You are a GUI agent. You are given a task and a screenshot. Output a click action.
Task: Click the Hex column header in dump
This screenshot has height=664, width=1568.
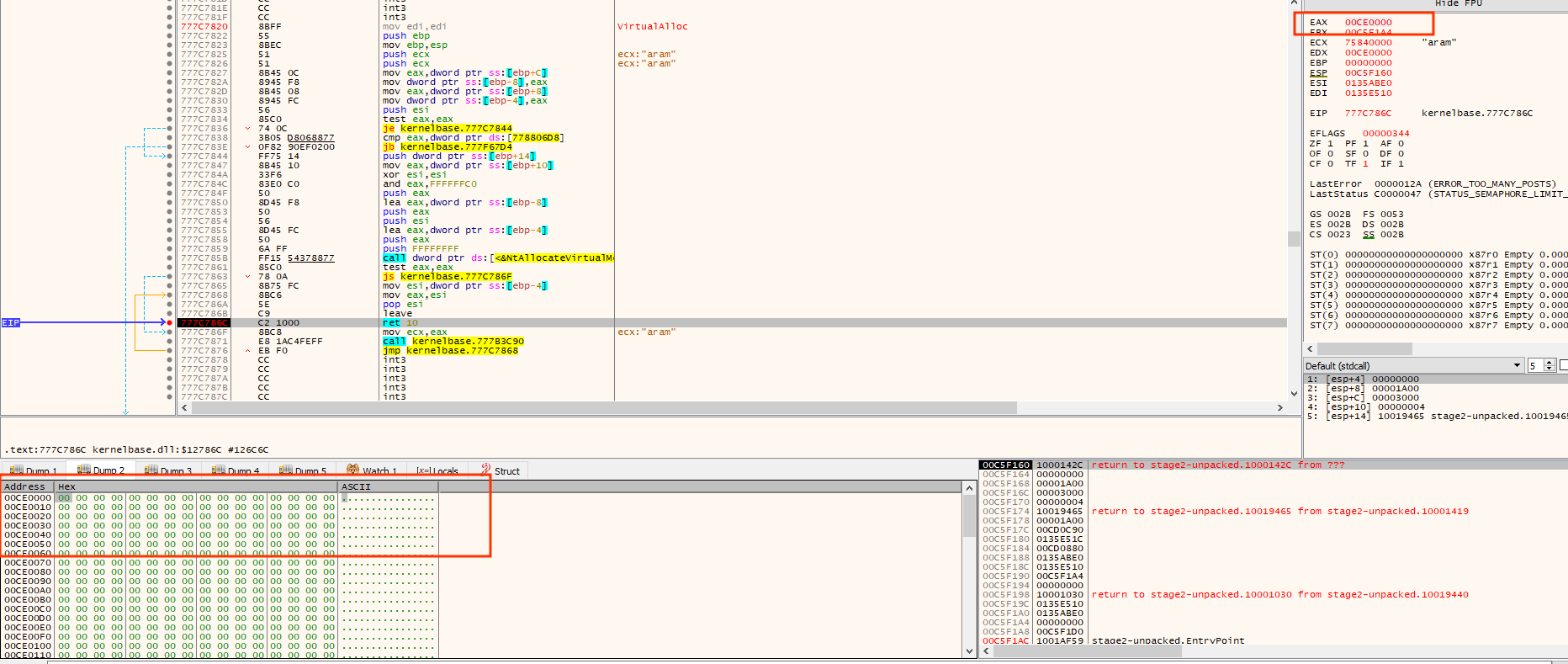click(x=67, y=486)
